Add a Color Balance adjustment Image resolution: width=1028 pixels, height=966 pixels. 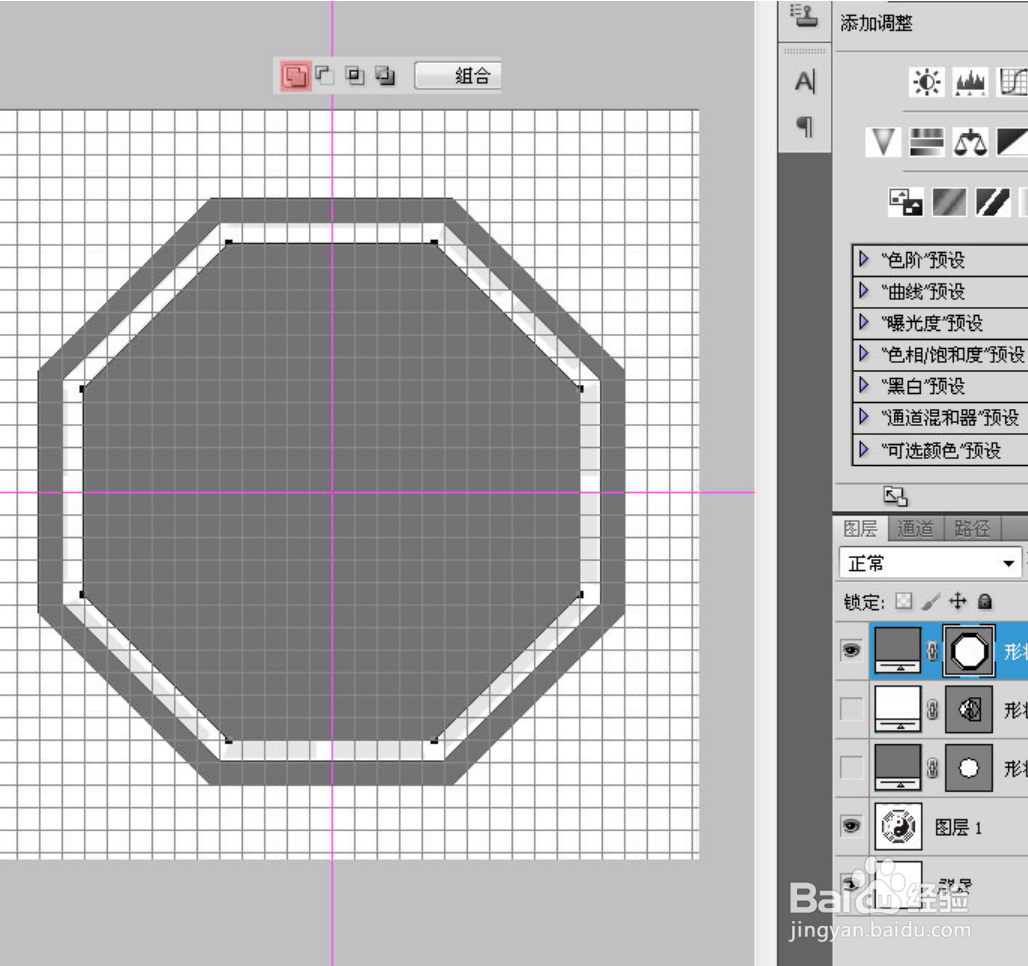[x=970, y=142]
